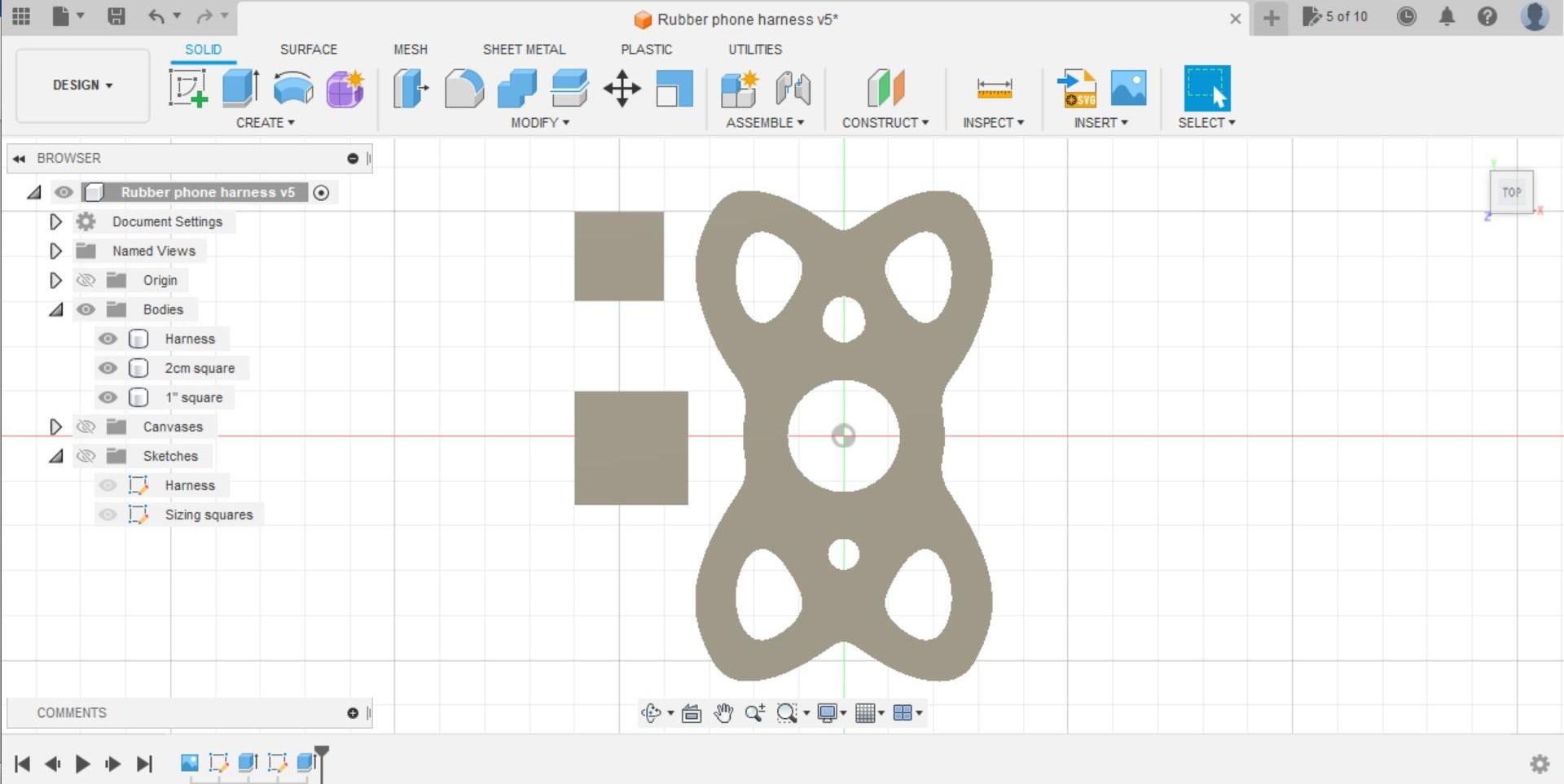Select the New Component tool
This screenshot has width=1564, height=784.
pos(740,88)
